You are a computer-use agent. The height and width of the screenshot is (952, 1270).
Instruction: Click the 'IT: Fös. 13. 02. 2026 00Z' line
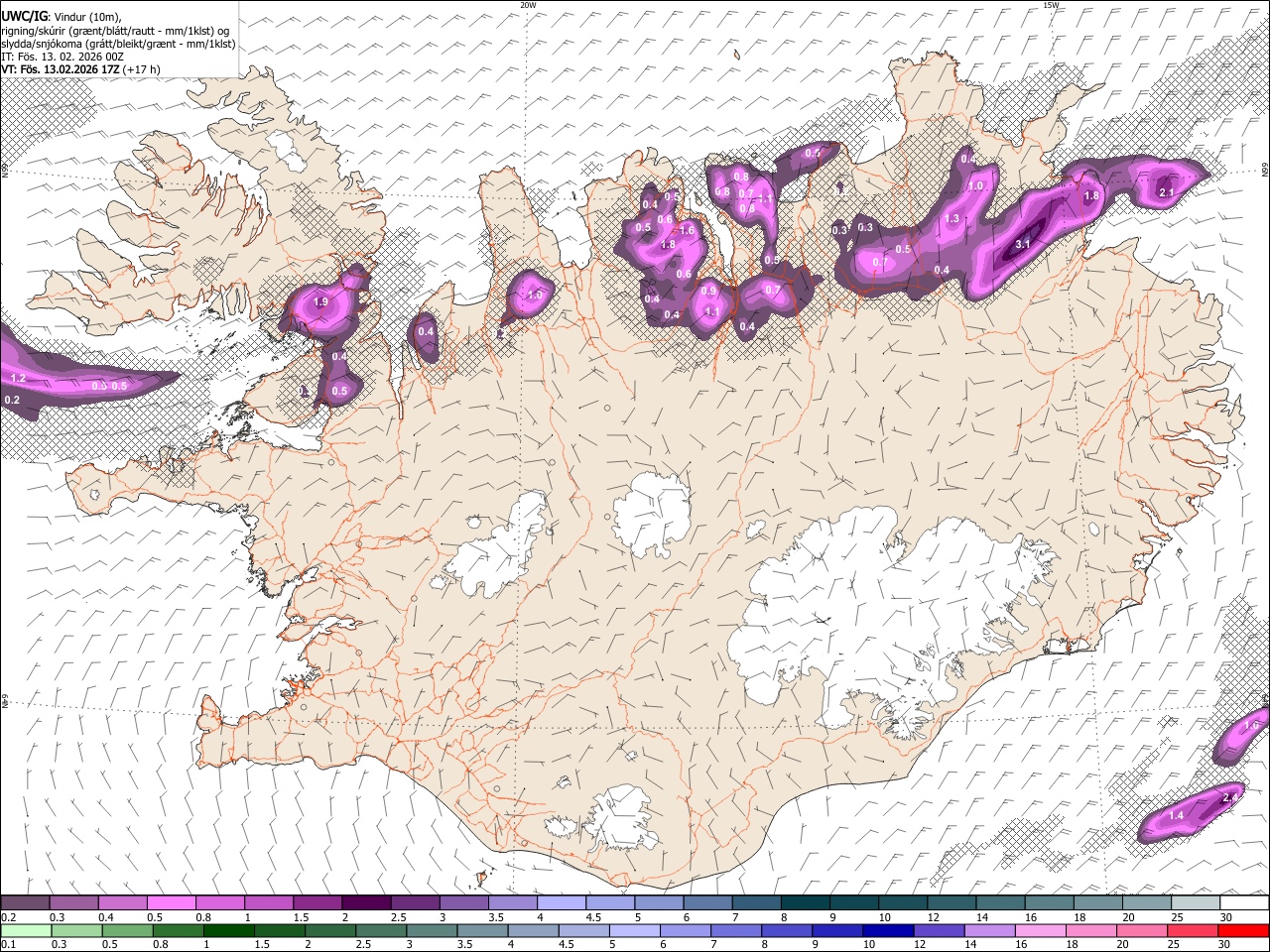[x=63, y=57]
